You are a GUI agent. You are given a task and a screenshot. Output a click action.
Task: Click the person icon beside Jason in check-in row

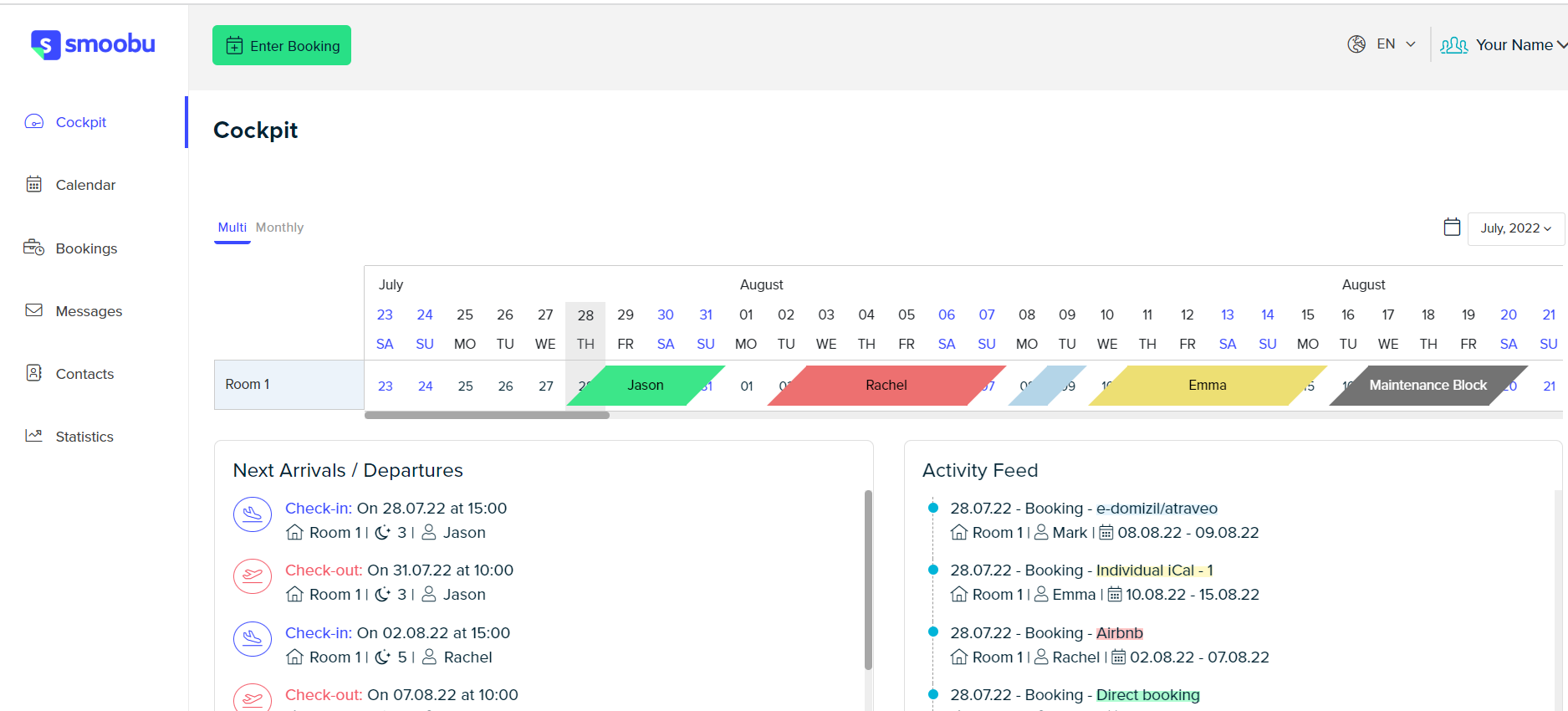point(429,532)
